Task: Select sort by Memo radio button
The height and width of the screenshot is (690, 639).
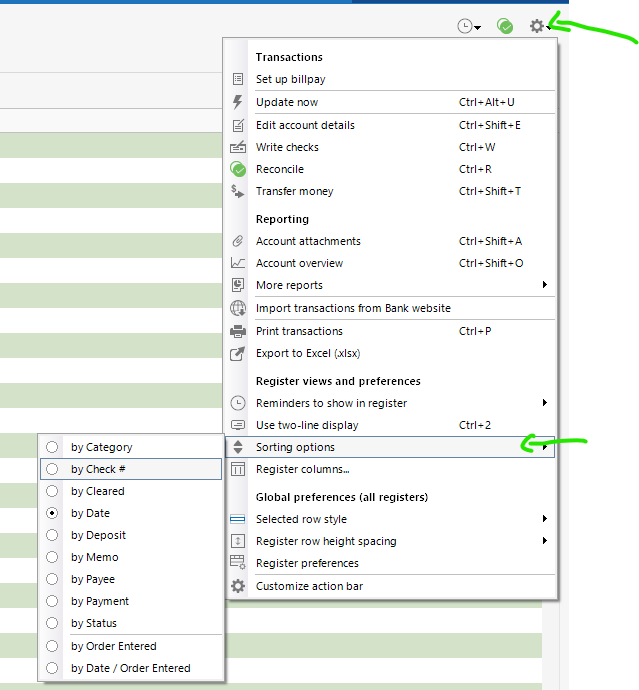Action: 52,557
